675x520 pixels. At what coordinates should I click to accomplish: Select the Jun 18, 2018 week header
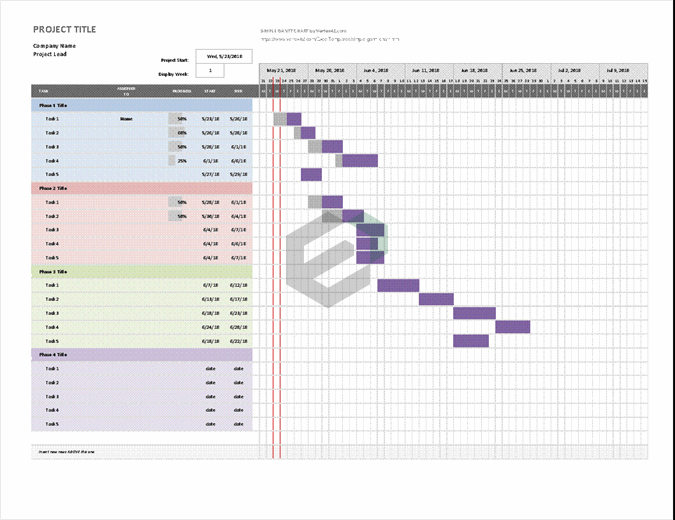(474, 71)
